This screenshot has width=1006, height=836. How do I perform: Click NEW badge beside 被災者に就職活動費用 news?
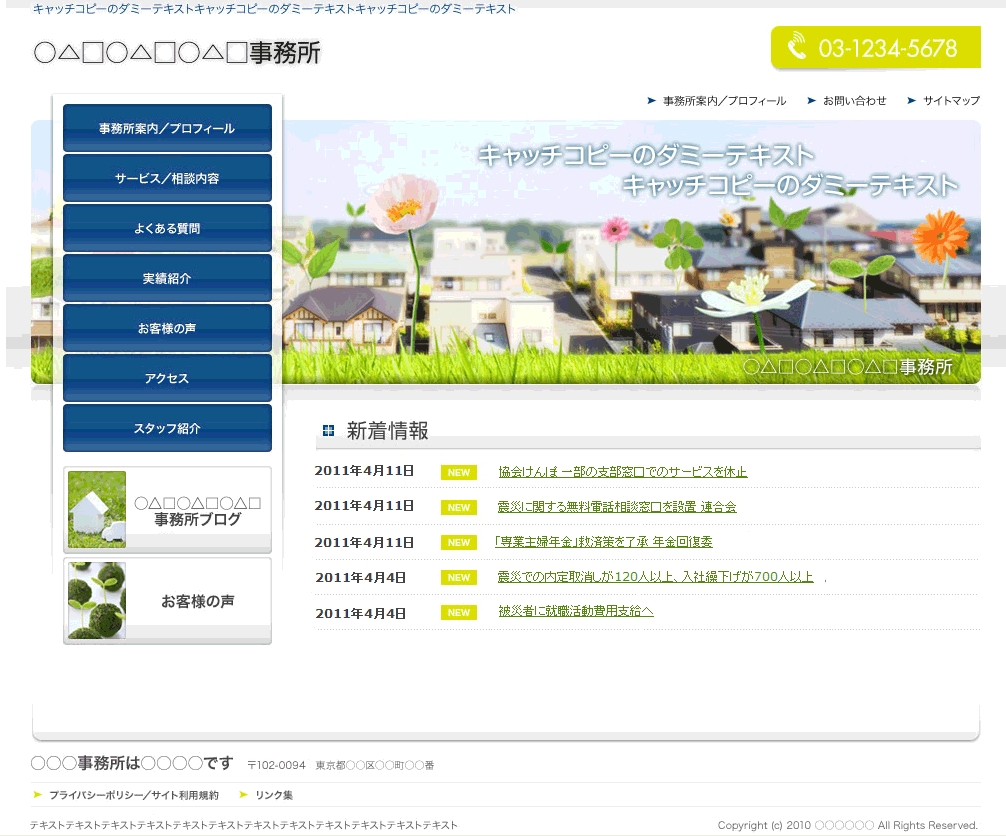(x=459, y=613)
